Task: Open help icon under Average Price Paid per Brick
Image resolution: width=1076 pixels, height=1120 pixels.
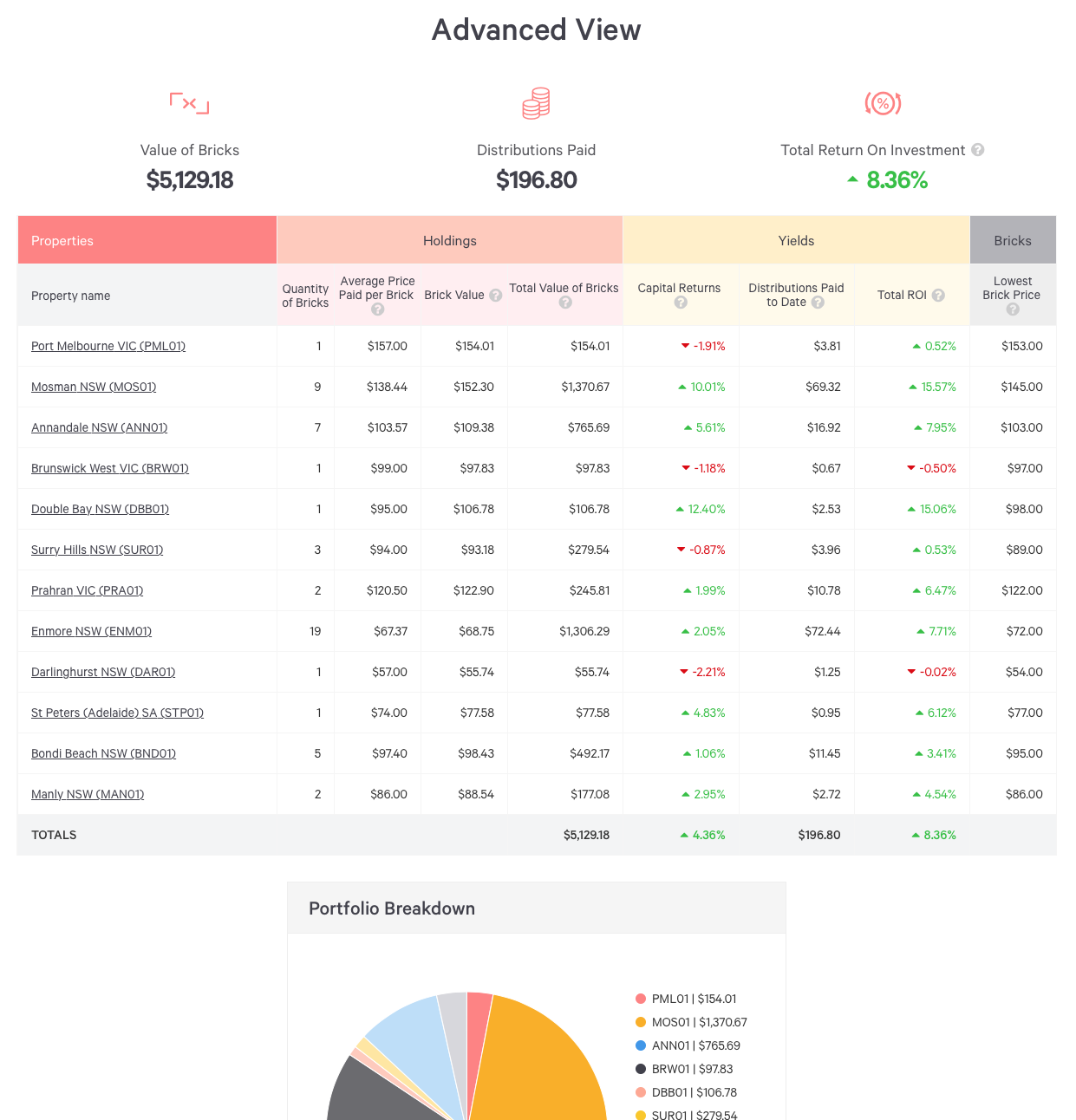Action: [x=378, y=309]
